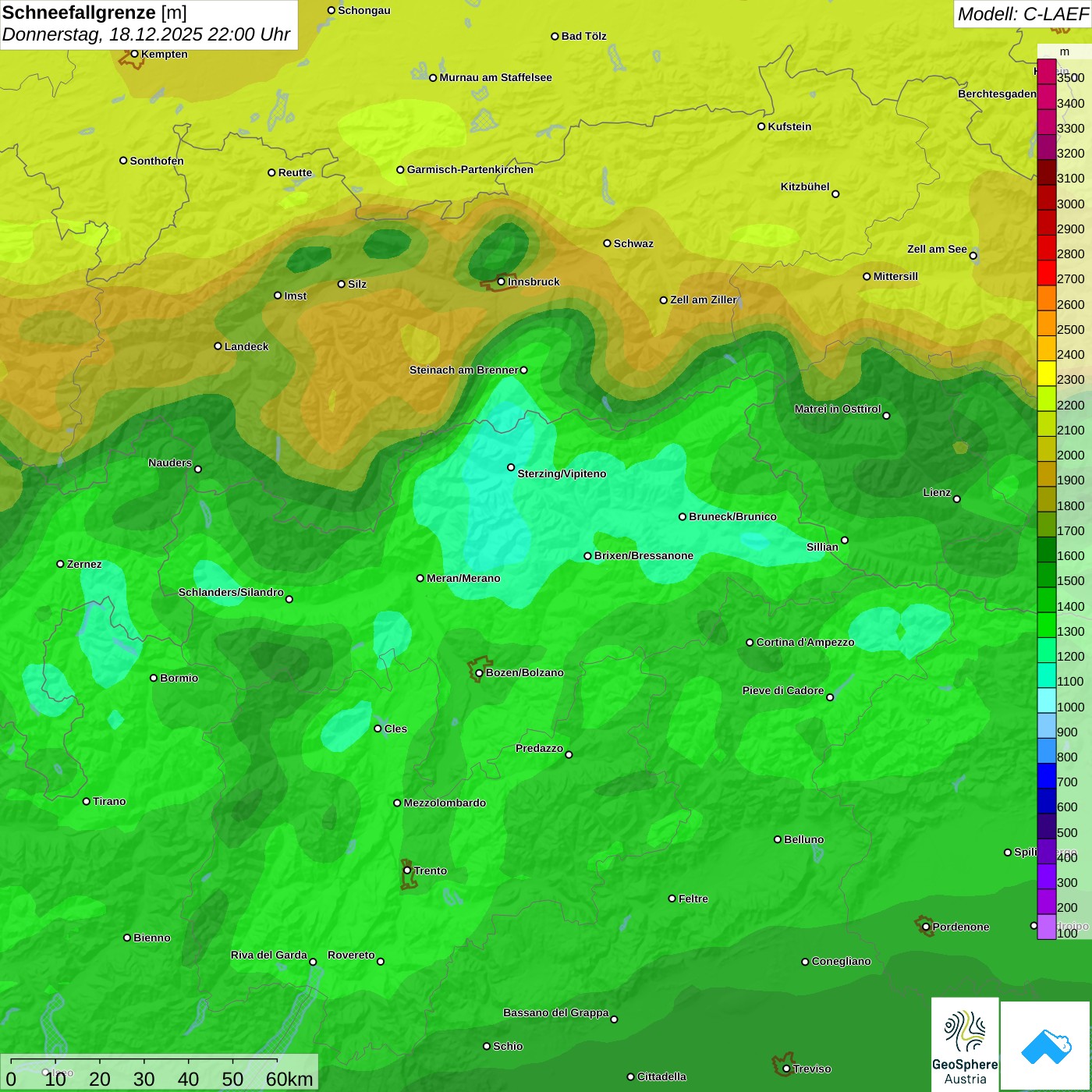Click the Tirano city marker
This screenshot has height=1092, width=1092.
point(87,801)
